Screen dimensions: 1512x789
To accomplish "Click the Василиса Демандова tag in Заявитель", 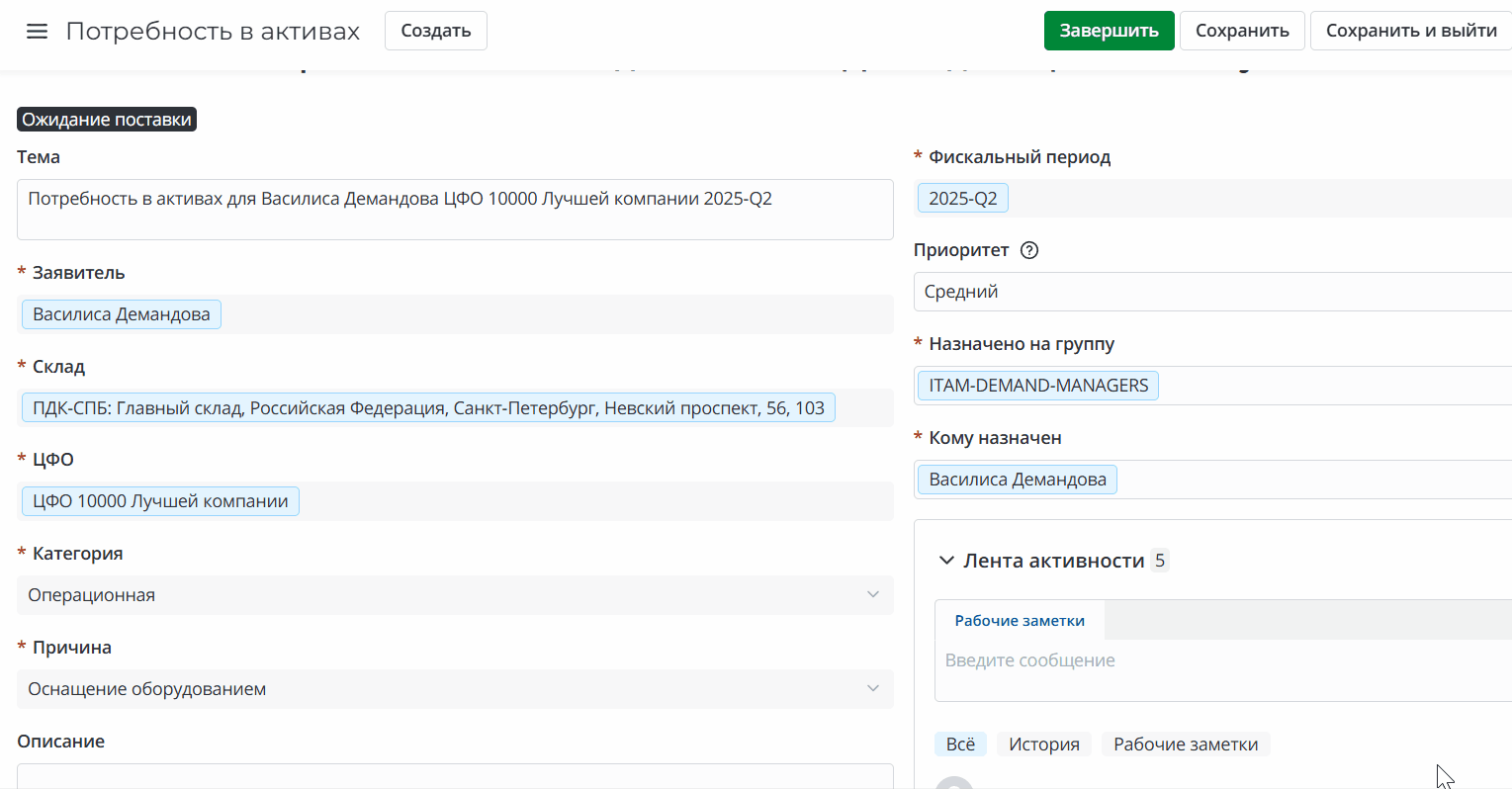I will pos(122,314).
